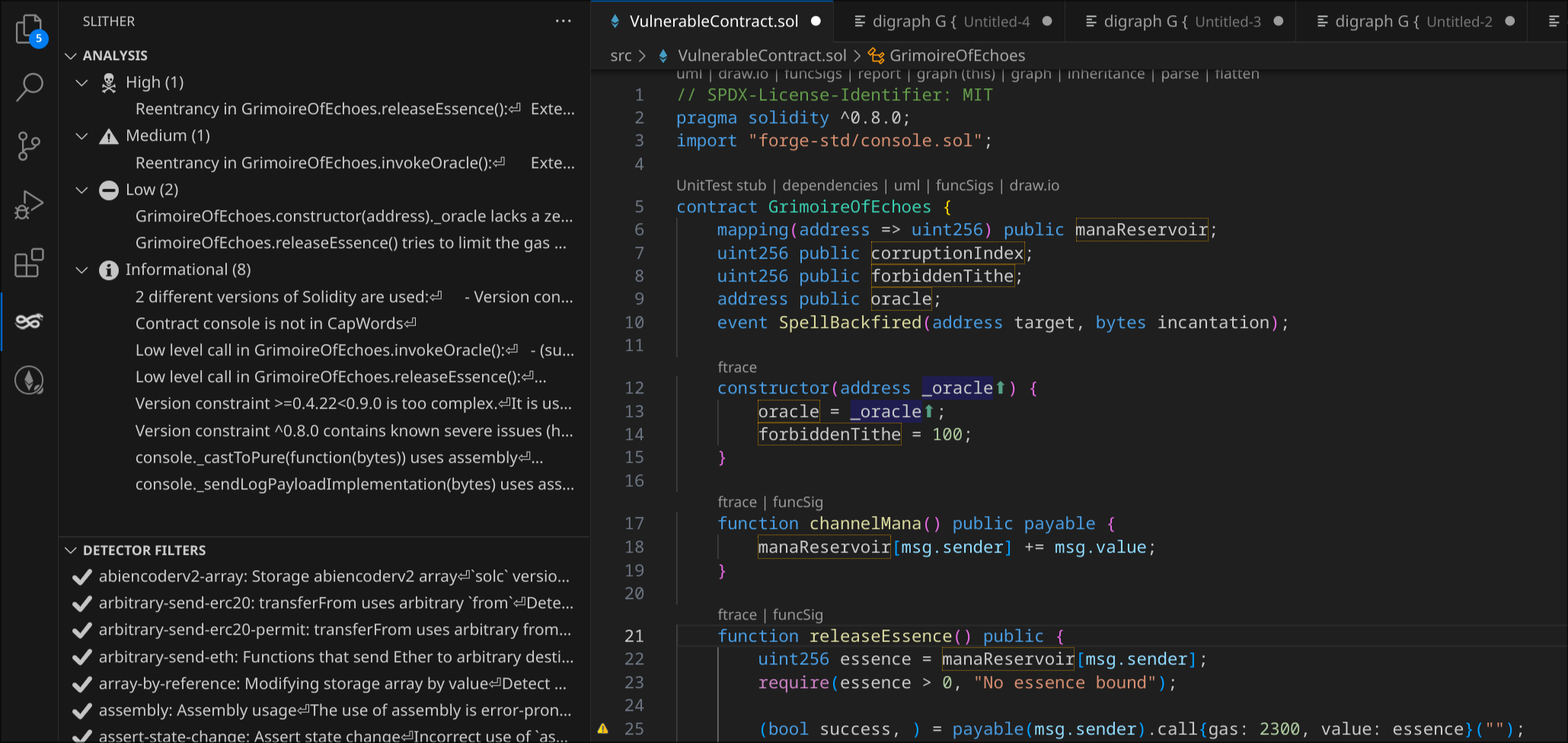Select the Slither icon in activity bar
Screen dimensions: 1568x743
pos(29,322)
